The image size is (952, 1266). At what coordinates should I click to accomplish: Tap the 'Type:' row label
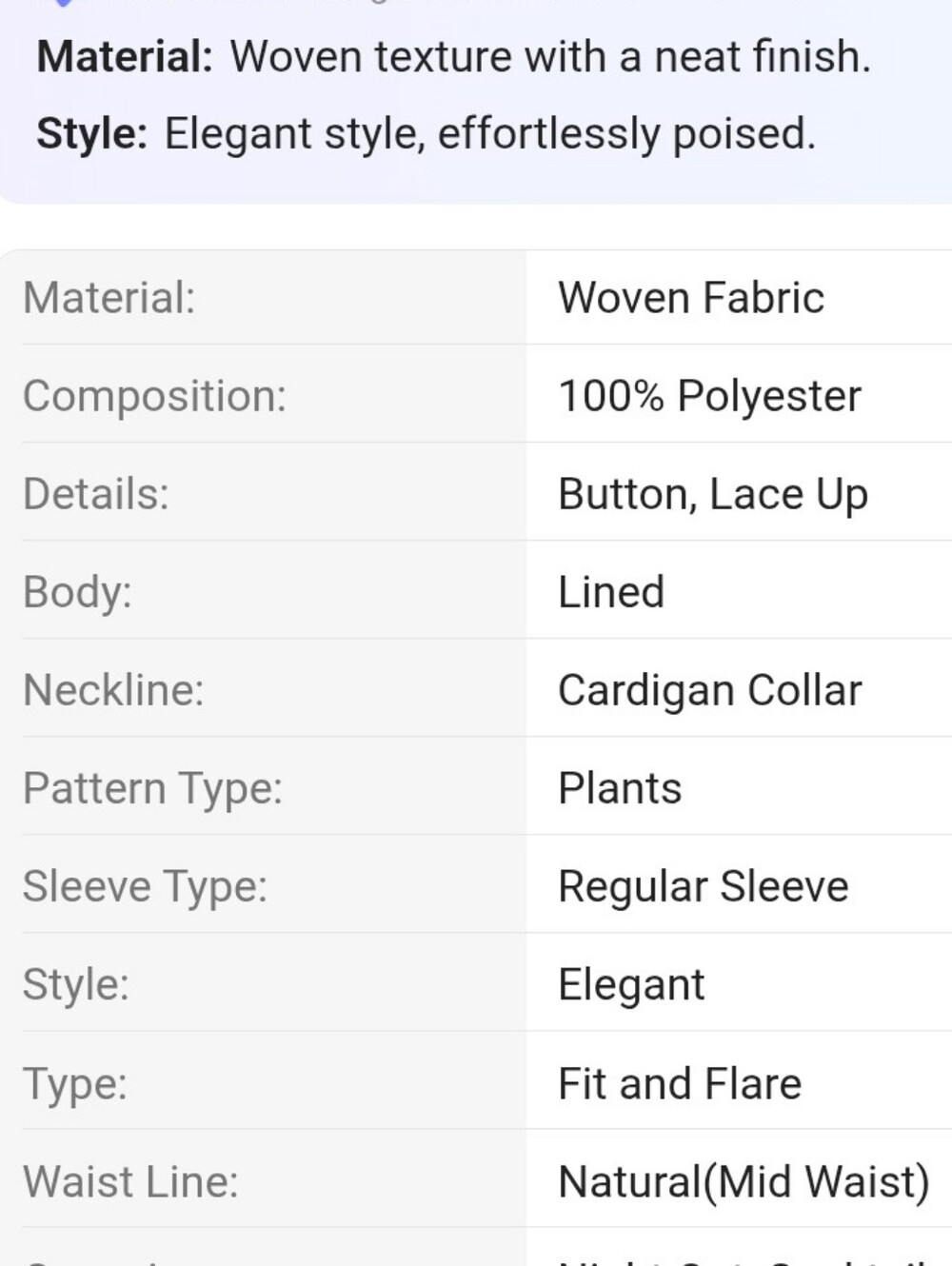click(x=75, y=1084)
